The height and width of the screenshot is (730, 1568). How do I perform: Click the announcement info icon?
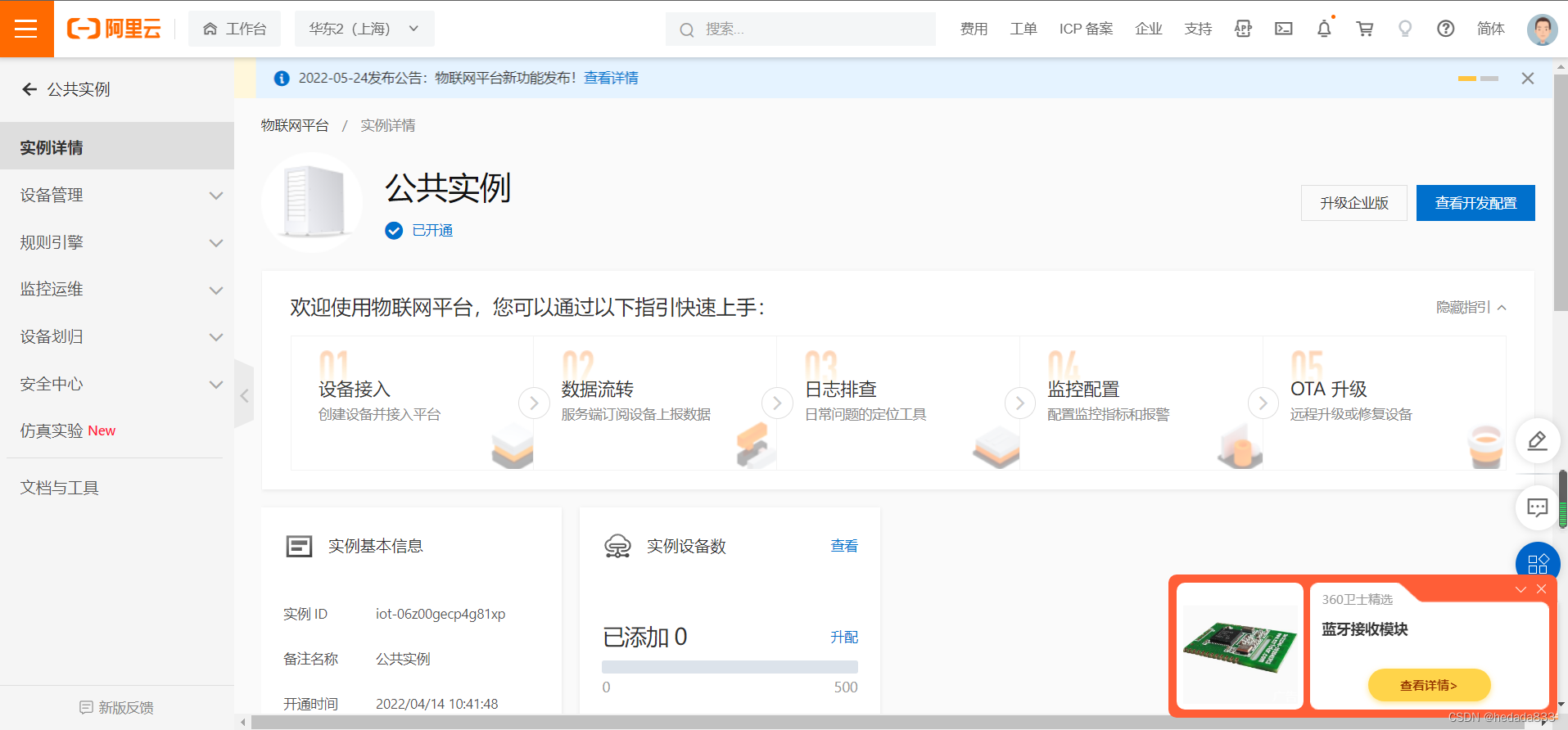click(282, 79)
